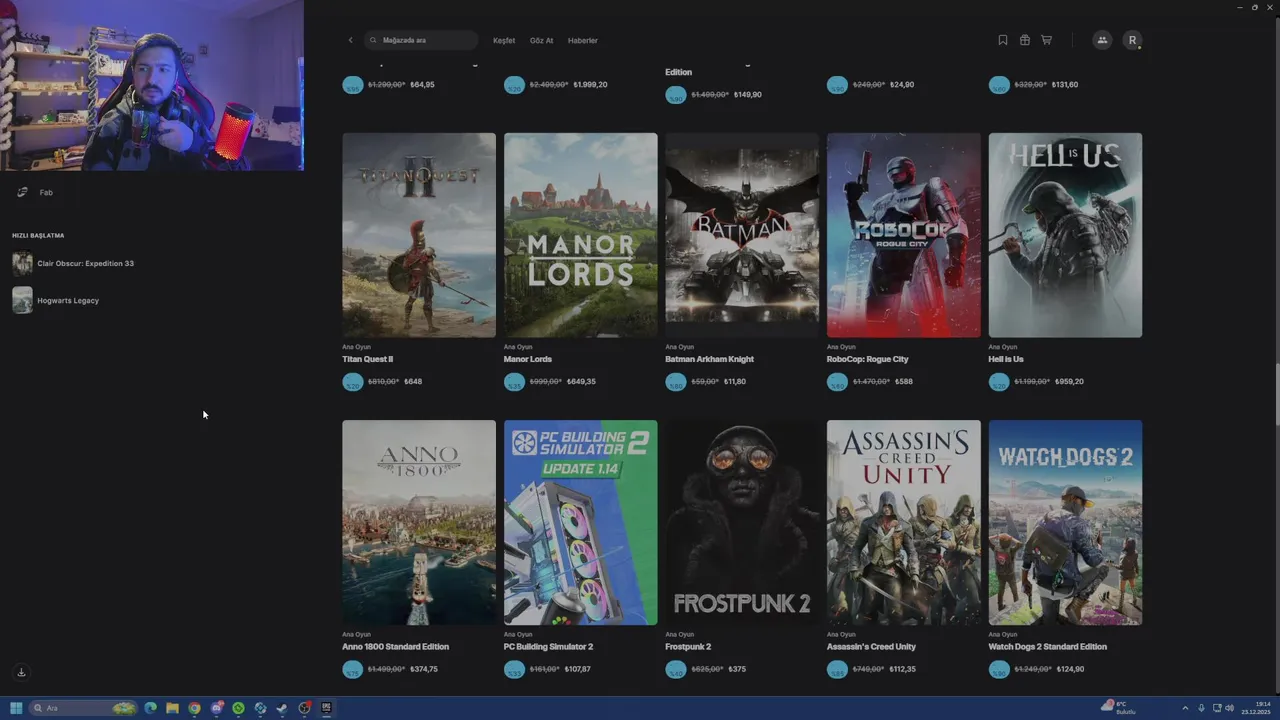The height and width of the screenshot is (720, 1280).
Task: Click the discount badge under Frostpunk 2
Action: 676,669
